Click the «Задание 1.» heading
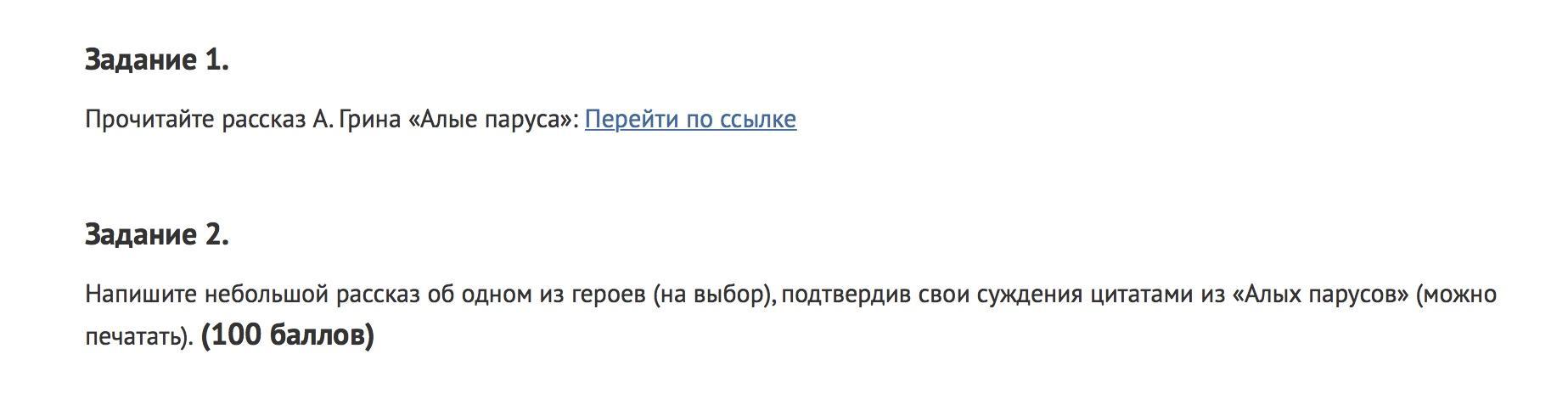The image size is (1568, 416). point(157,59)
